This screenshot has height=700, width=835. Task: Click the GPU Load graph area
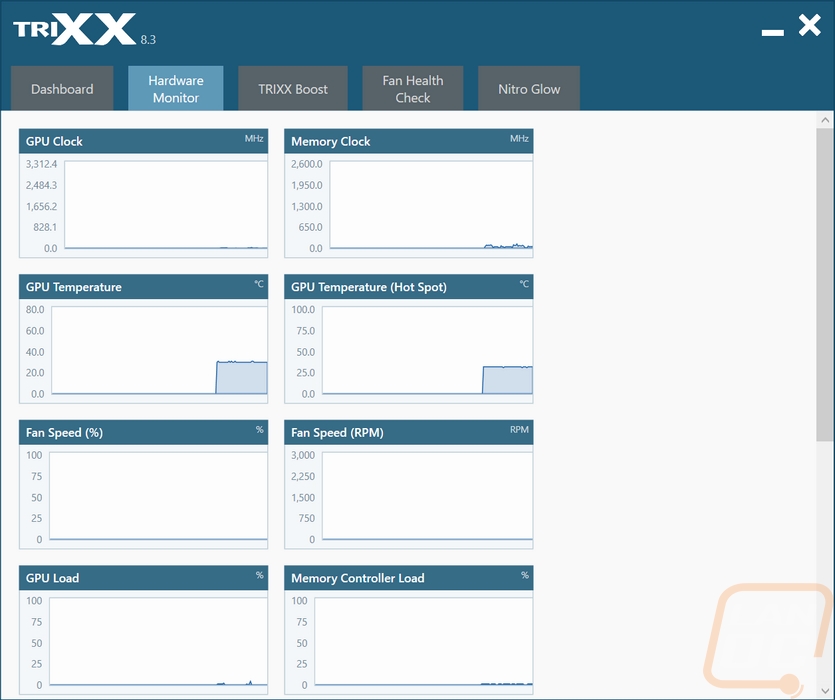point(158,641)
